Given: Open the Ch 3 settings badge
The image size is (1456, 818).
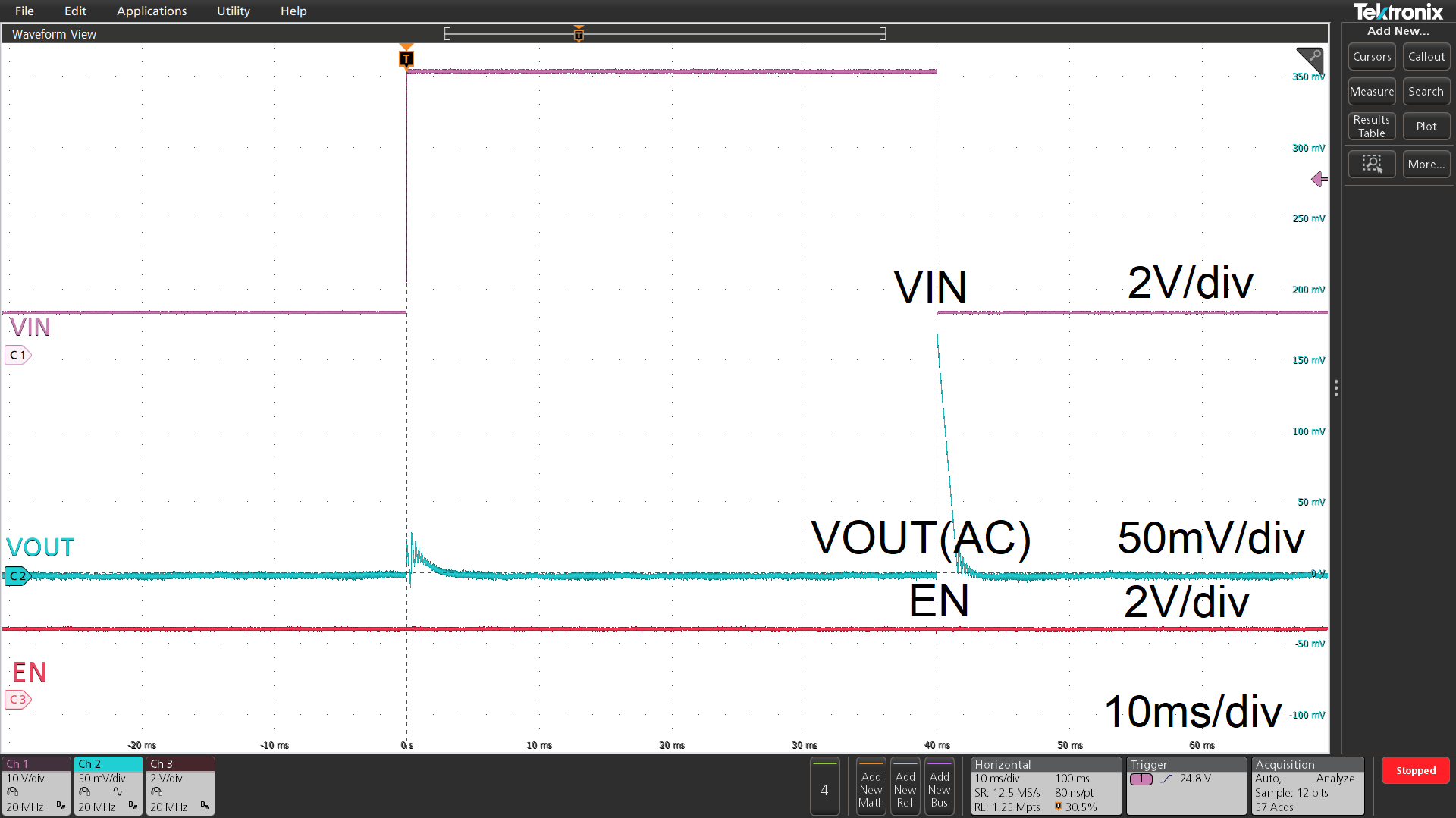Looking at the screenshot, I should (180, 785).
